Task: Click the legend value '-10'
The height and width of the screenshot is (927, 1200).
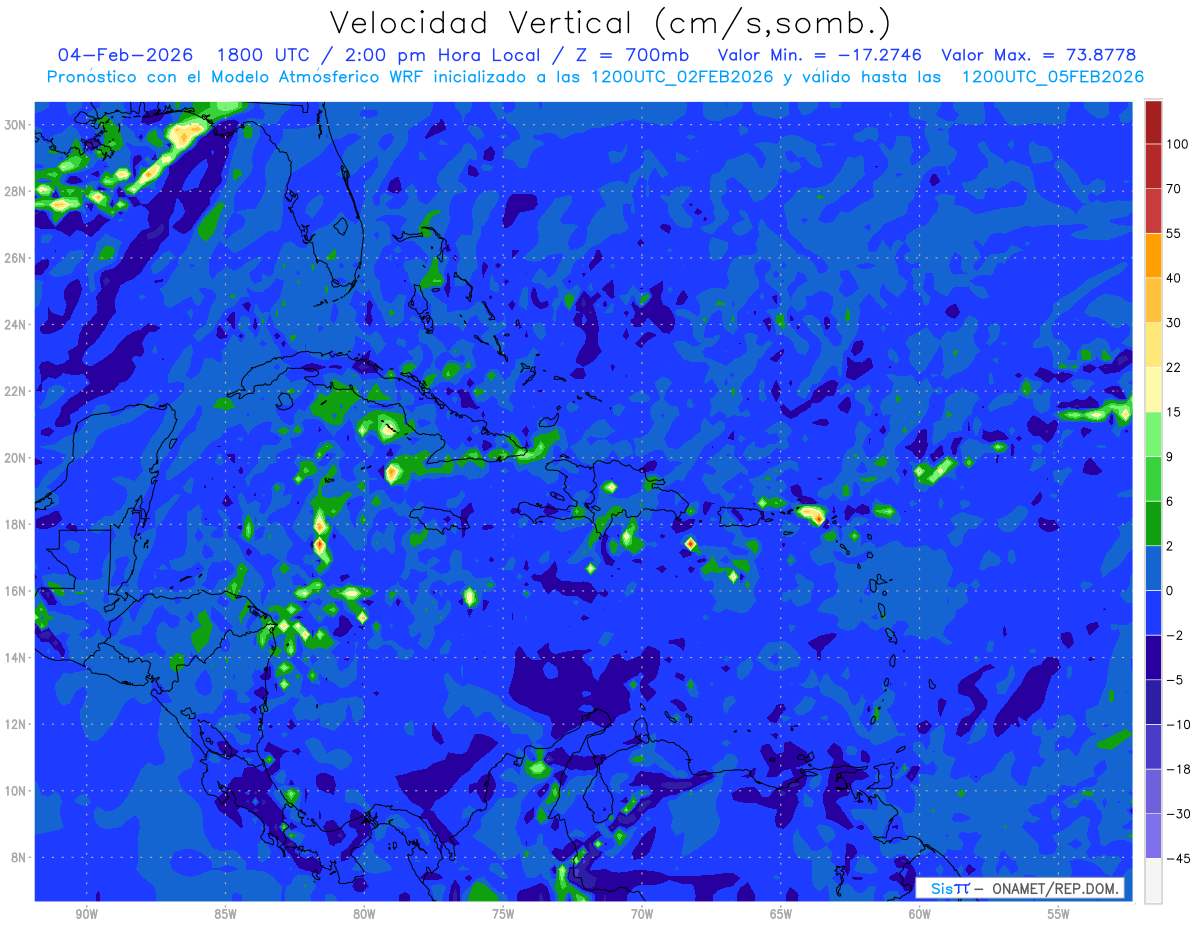Action: click(1177, 724)
